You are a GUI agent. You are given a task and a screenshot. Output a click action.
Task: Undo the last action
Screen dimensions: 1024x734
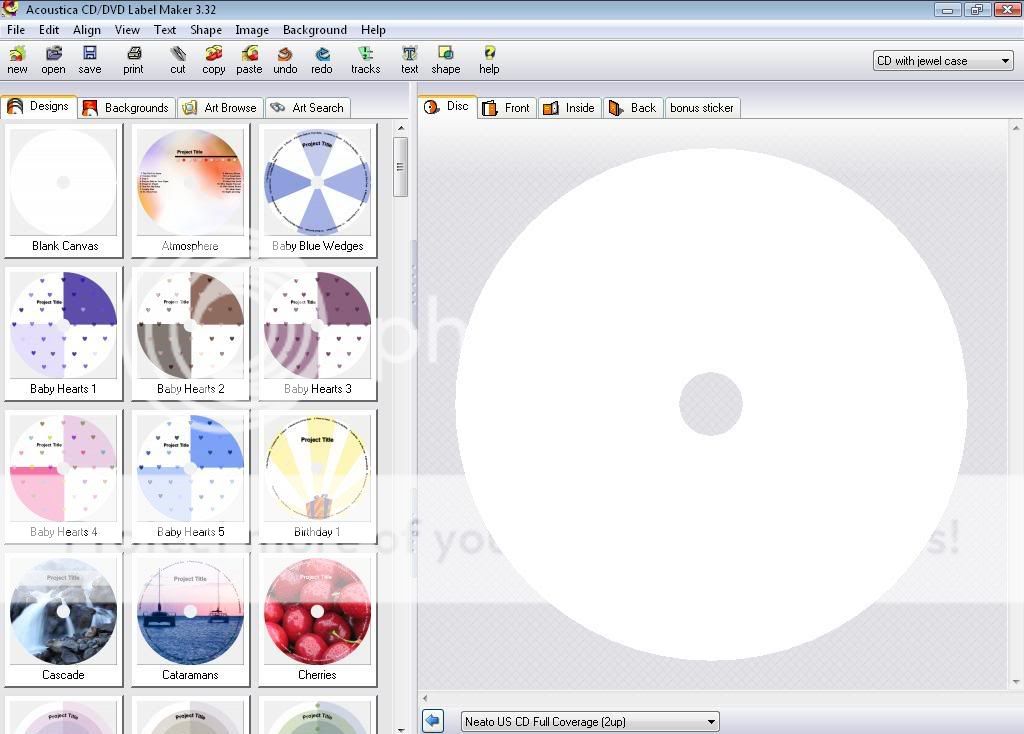[x=285, y=60]
